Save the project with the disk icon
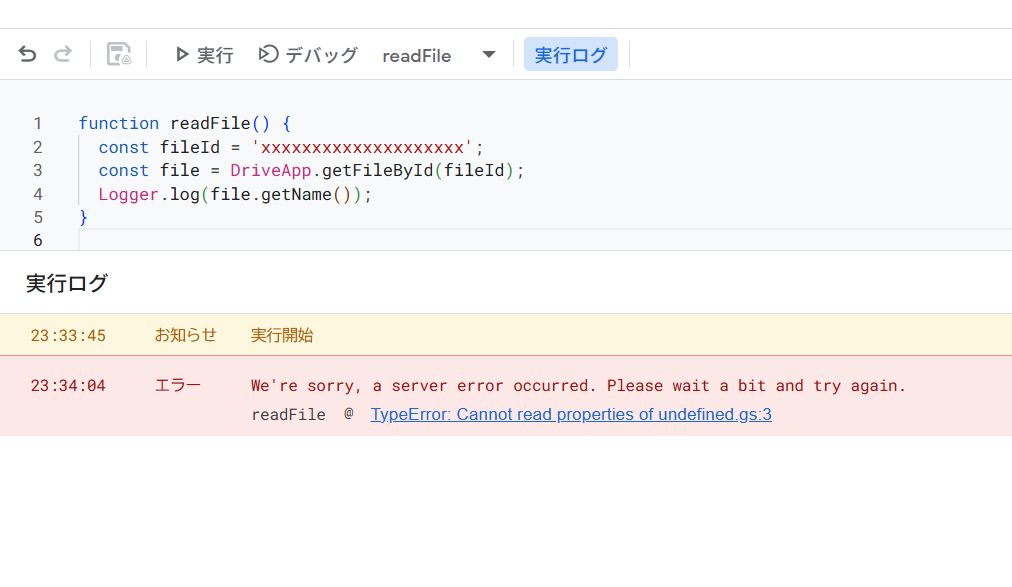This screenshot has height=587, width=1012. [x=119, y=55]
